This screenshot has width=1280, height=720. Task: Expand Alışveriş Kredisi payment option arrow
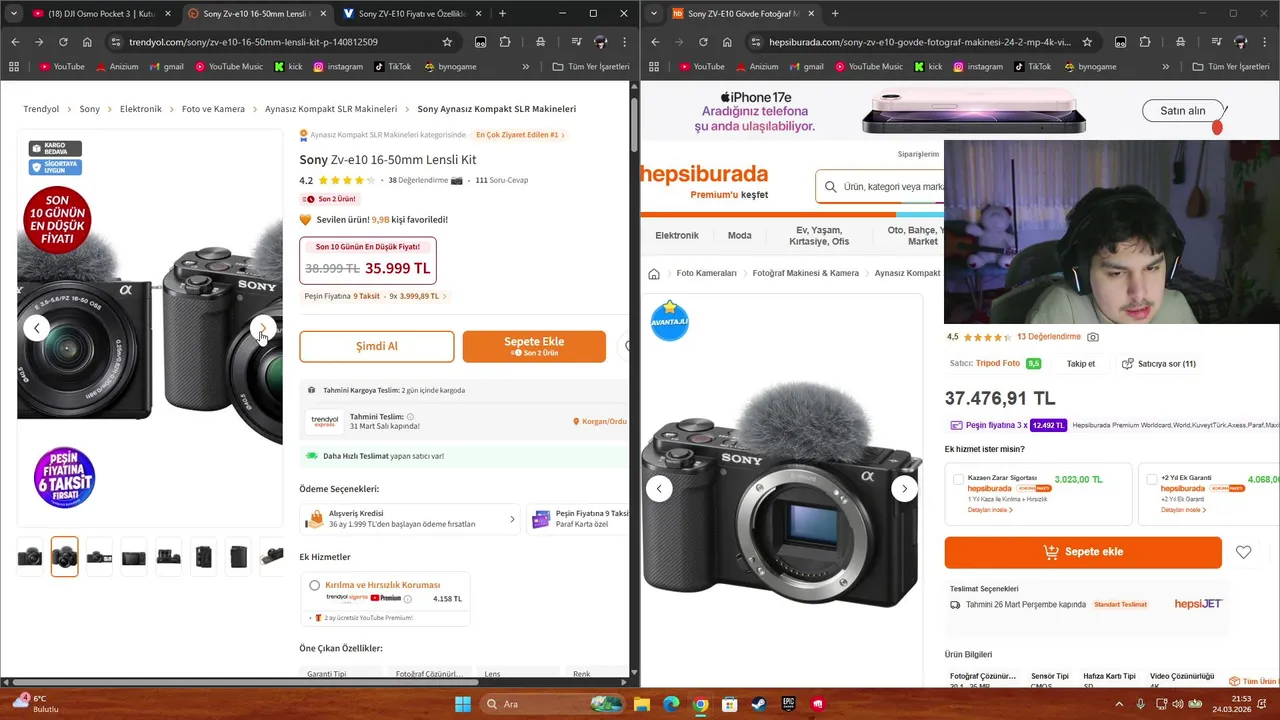(x=512, y=520)
